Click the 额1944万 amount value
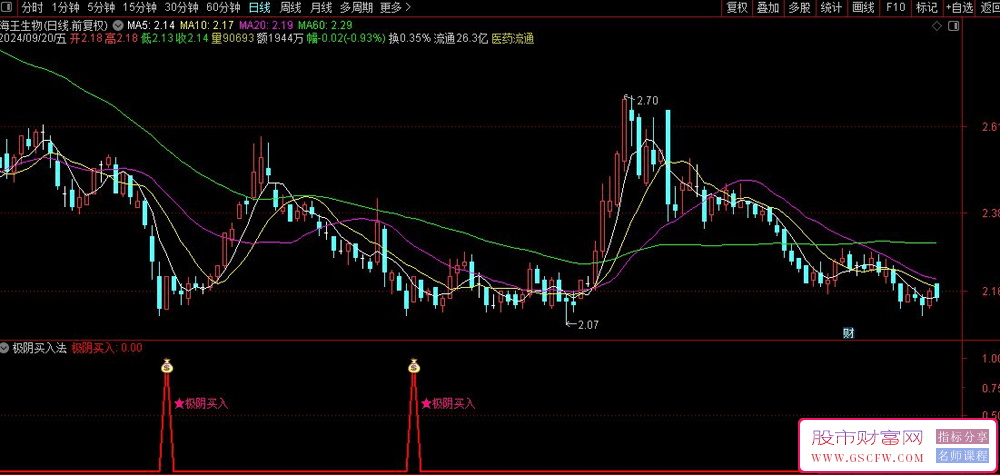Screen dimensions: 1000x475 281,39
